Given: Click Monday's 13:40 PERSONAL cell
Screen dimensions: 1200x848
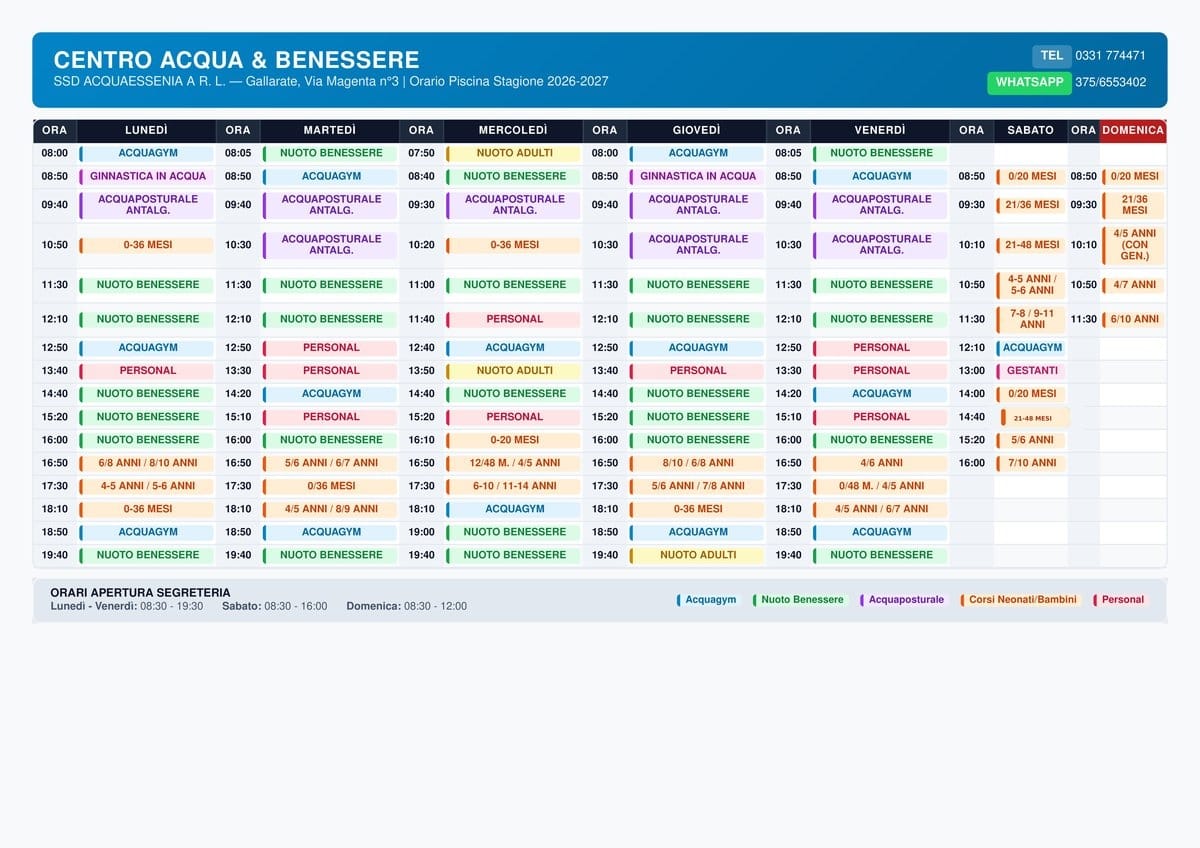Looking at the screenshot, I should click(146, 371).
